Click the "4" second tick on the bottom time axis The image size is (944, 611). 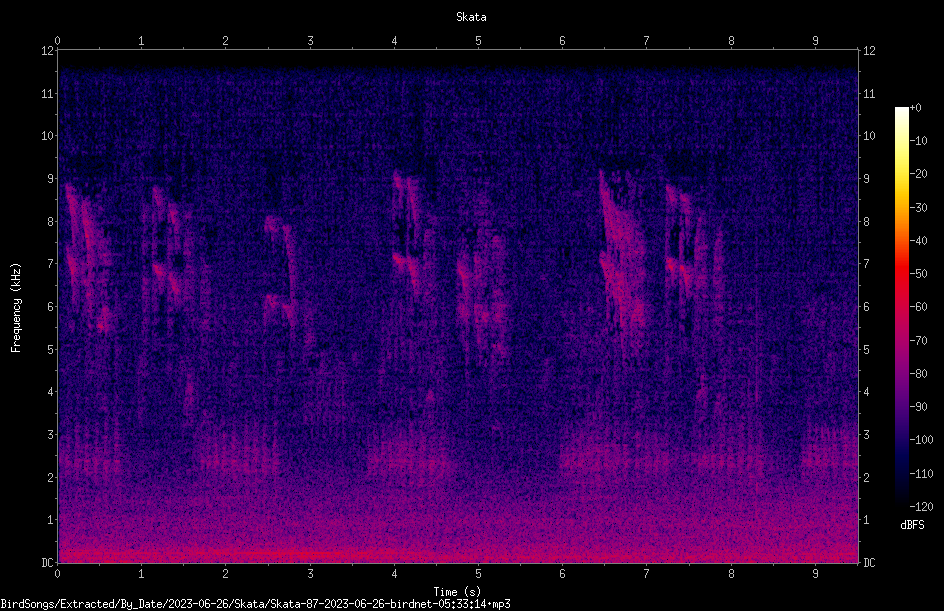(394, 574)
